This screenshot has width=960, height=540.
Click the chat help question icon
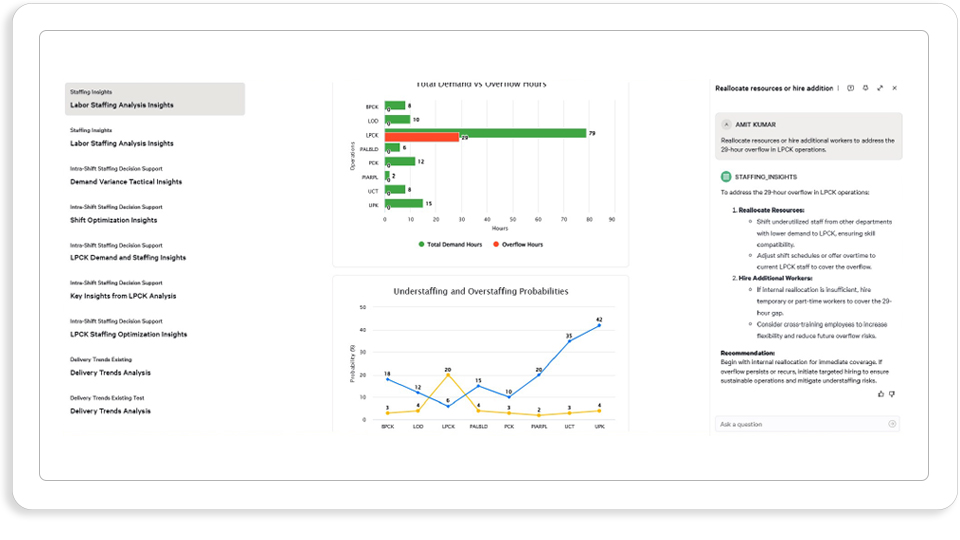coord(850,88)
